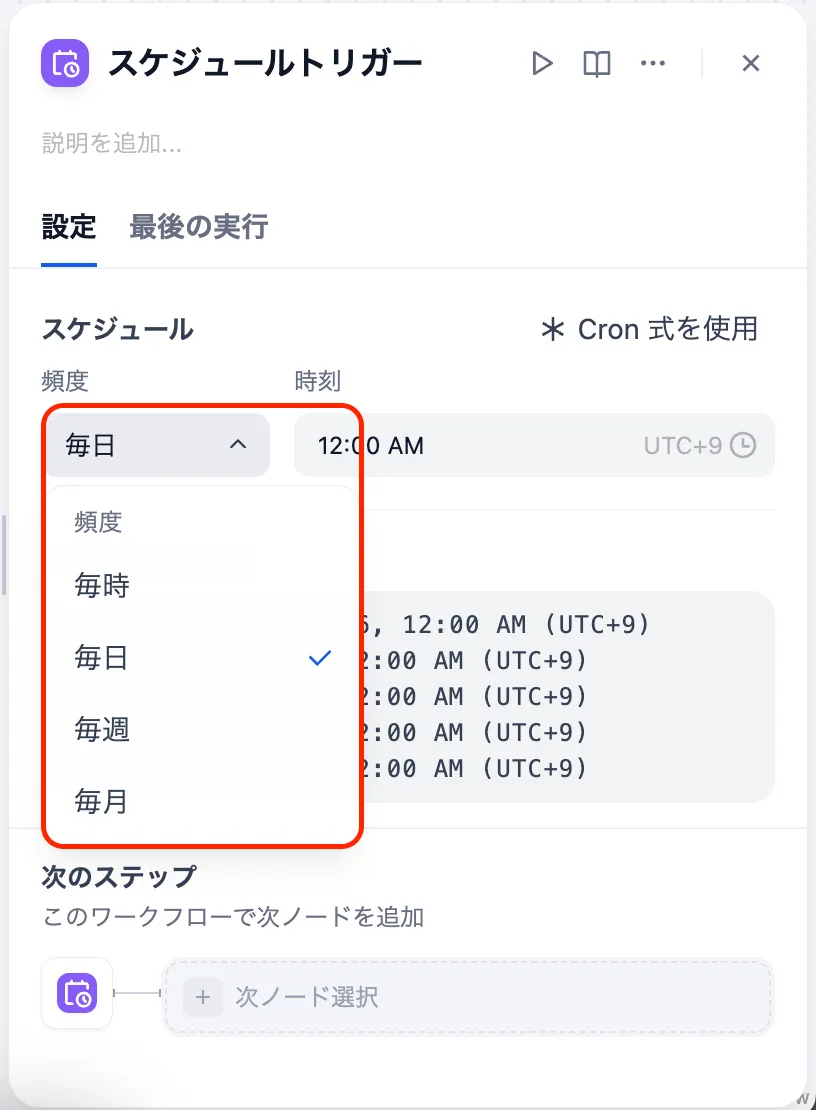This screenshot has width=816, height=1110.
Task: Click the 次ノード選択 button
Action: click(467, 996)
